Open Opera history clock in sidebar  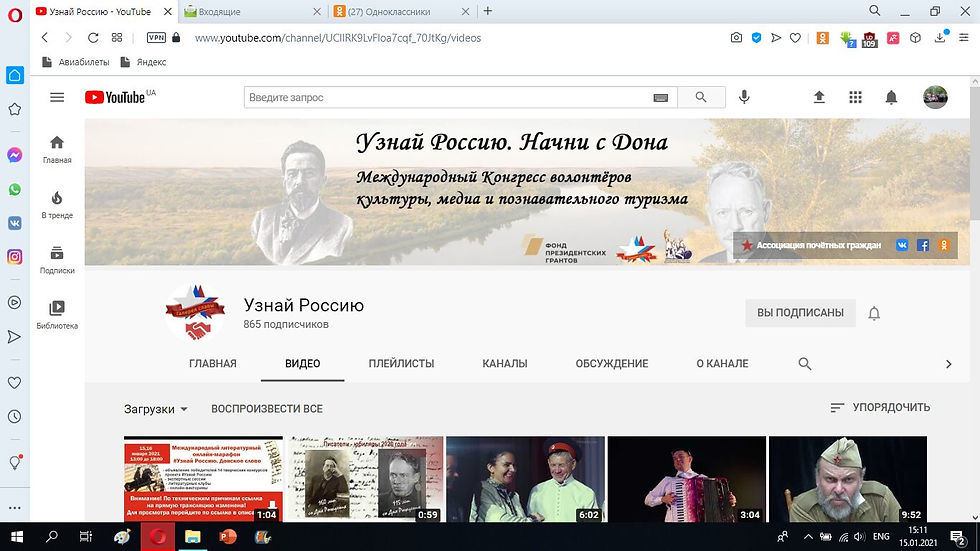point(14,416)
